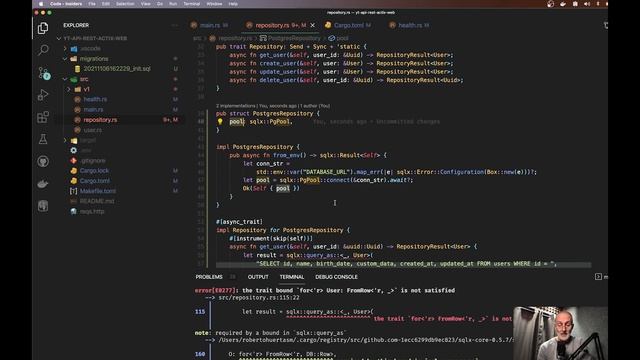Viewport: 640px width, 360px height.
Task: Open user.rs in the Explorer tree
Action: (x=93, y=130)
